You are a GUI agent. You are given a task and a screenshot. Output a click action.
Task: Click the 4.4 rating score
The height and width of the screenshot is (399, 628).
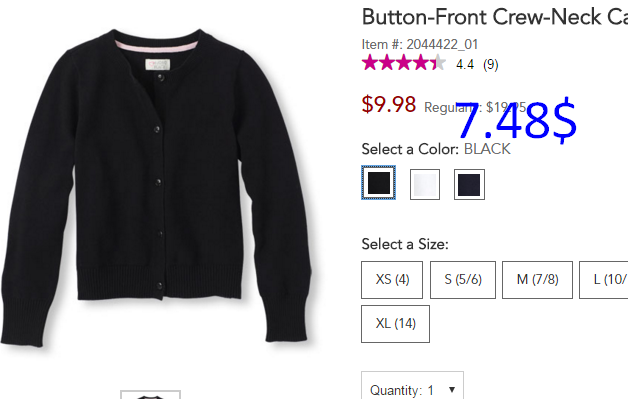coord(465,64)
